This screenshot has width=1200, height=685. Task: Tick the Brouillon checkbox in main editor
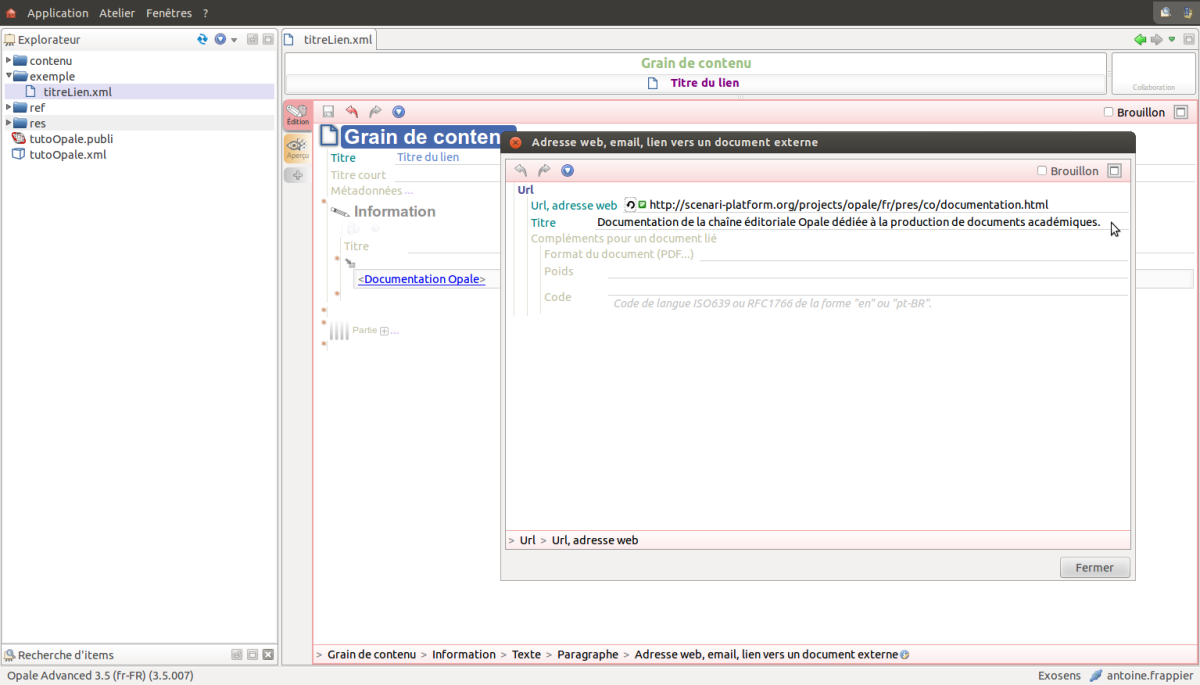pyautogui.click(x=1108, y=113)
